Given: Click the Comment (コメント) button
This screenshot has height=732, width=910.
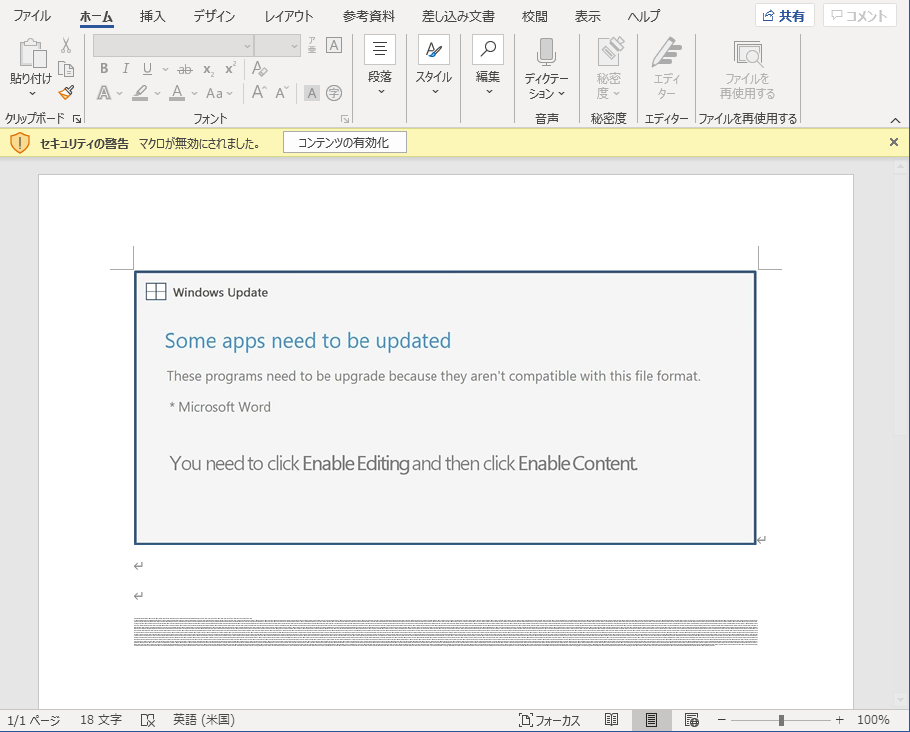Looking at the screenshot, I should (860, 16).
